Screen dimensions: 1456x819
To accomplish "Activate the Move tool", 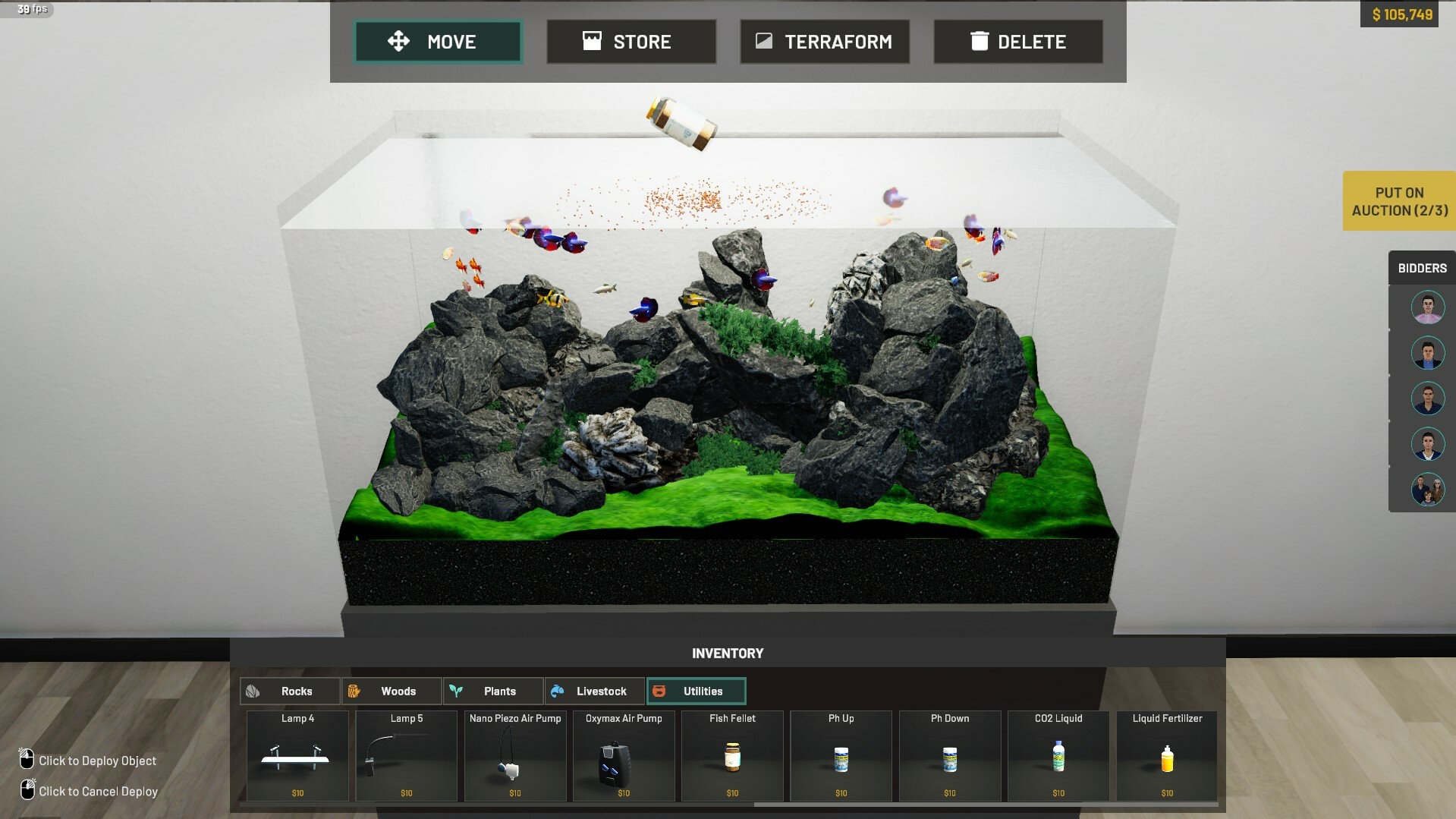I will 439,42.
